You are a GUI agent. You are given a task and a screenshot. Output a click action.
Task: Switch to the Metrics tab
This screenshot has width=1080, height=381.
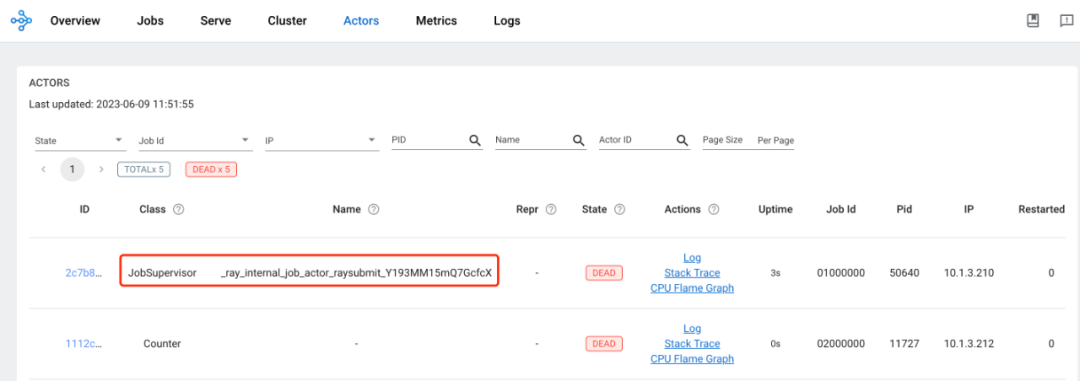coord(436,21)
